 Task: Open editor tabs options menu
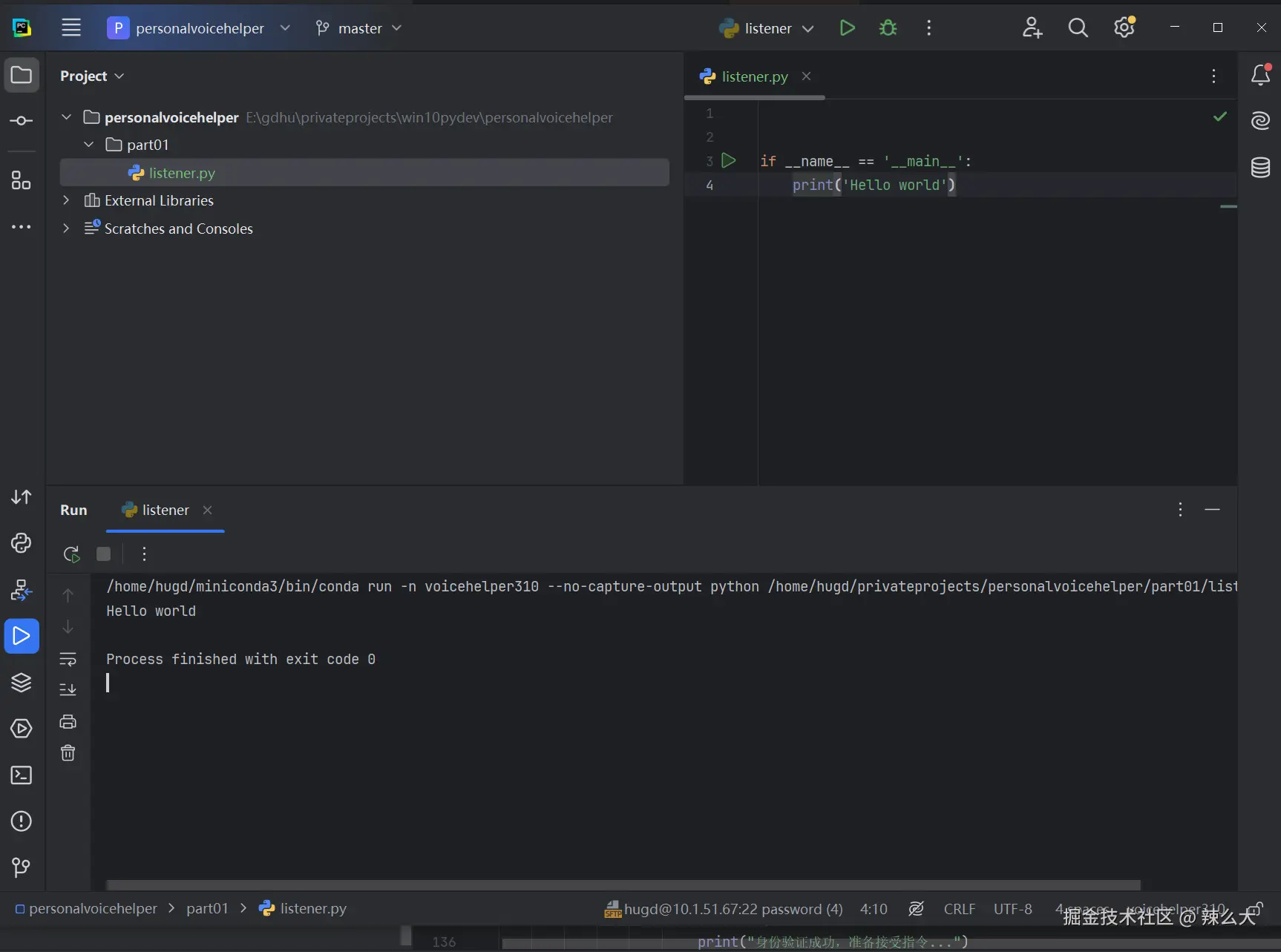click(x=1213, y=76)
